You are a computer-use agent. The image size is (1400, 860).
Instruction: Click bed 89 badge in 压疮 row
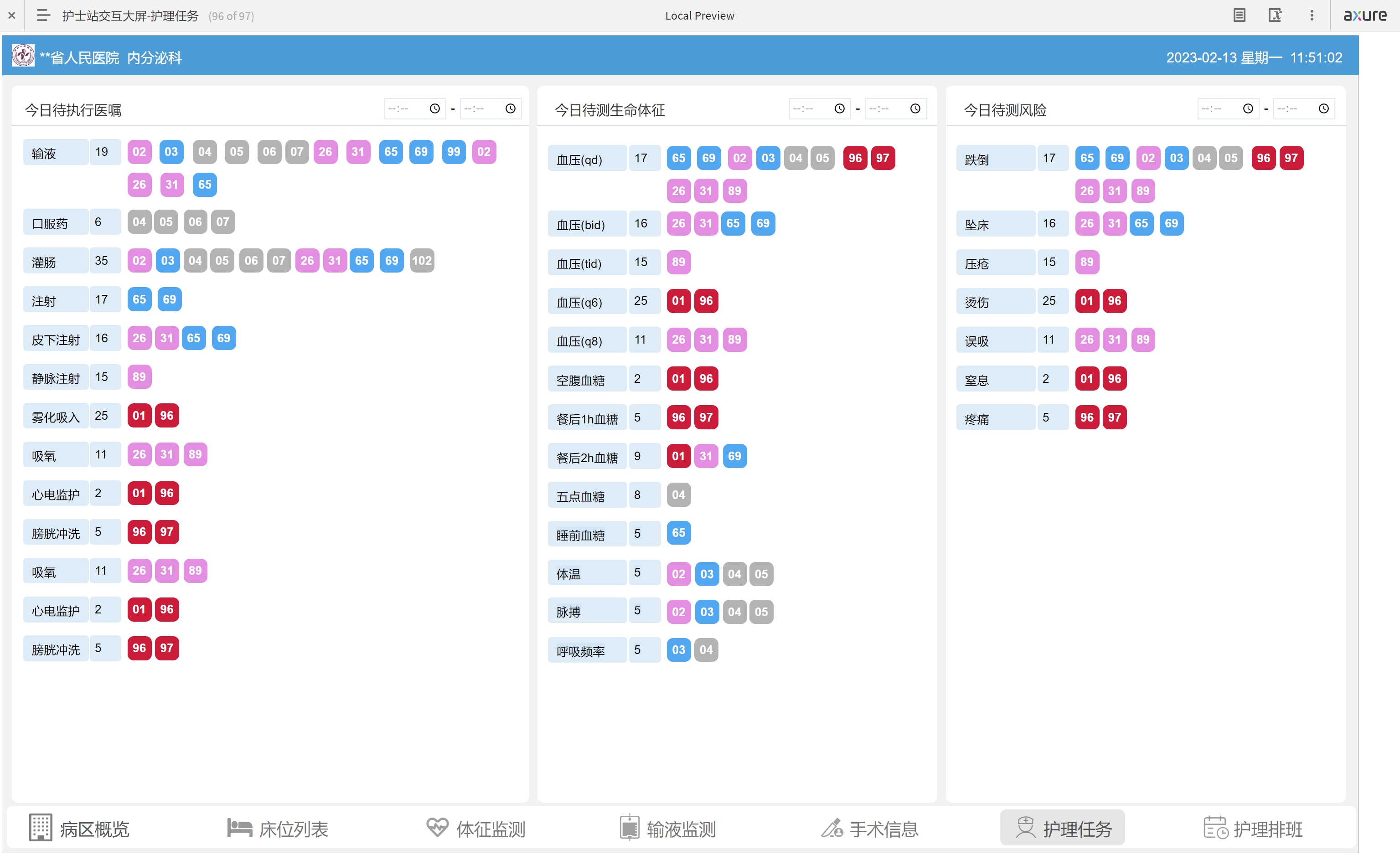coord(1086,262)
